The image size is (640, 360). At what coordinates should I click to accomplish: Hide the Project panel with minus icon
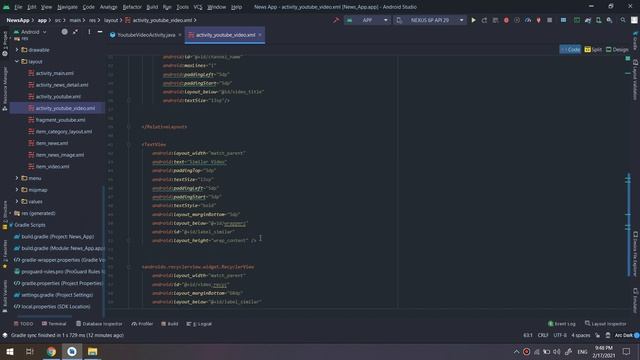coord(100,32)
